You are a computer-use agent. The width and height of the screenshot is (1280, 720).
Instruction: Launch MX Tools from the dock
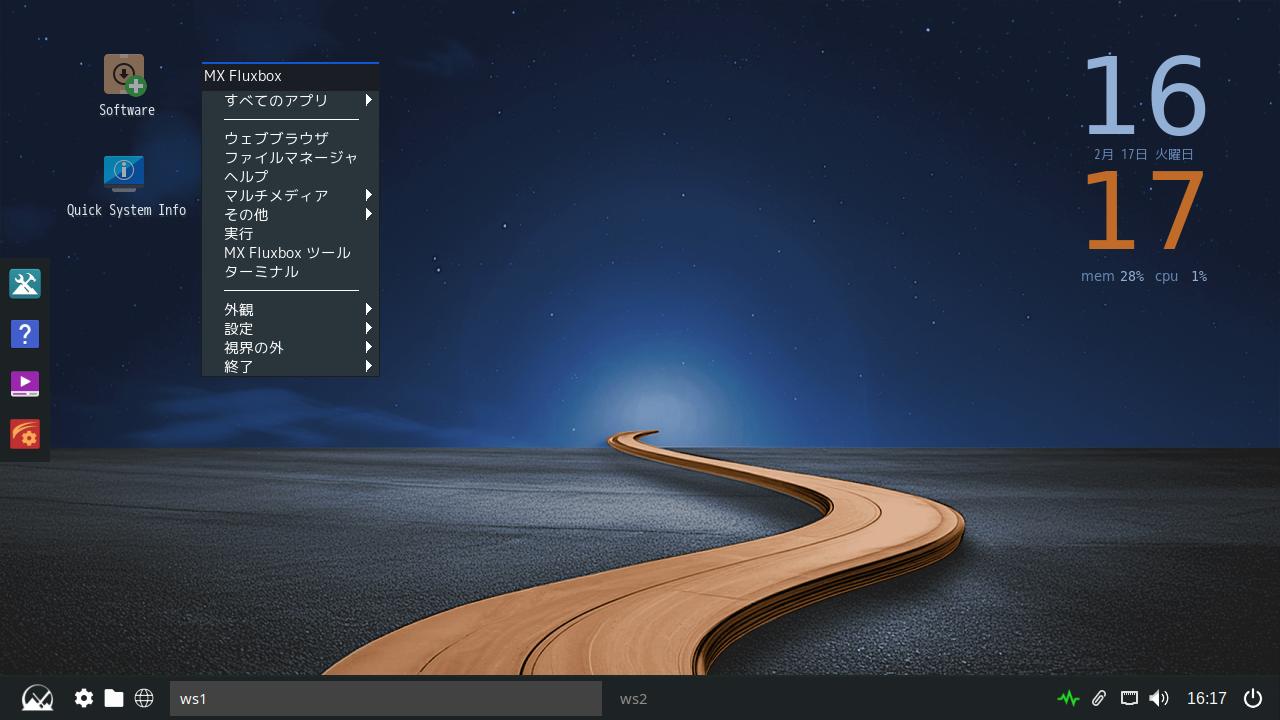25,284
